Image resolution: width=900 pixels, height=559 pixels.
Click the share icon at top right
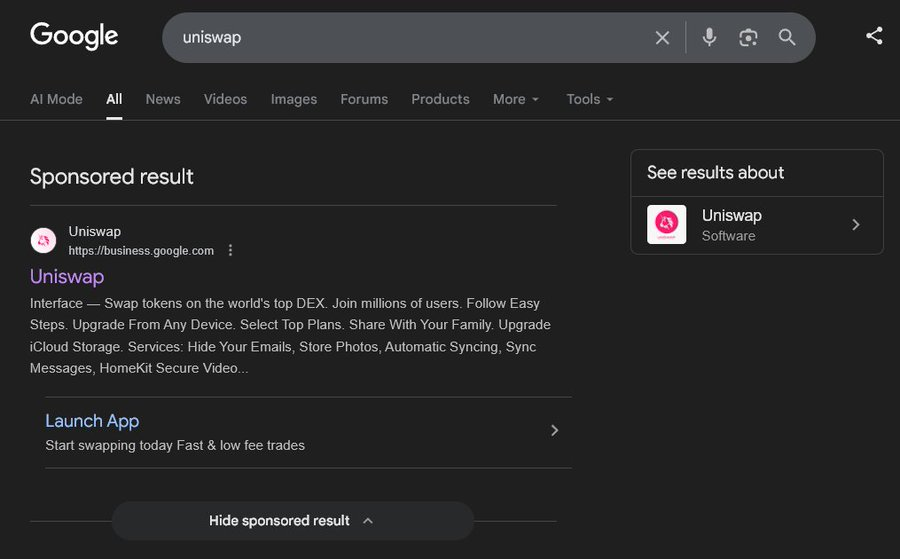(874, 36)
